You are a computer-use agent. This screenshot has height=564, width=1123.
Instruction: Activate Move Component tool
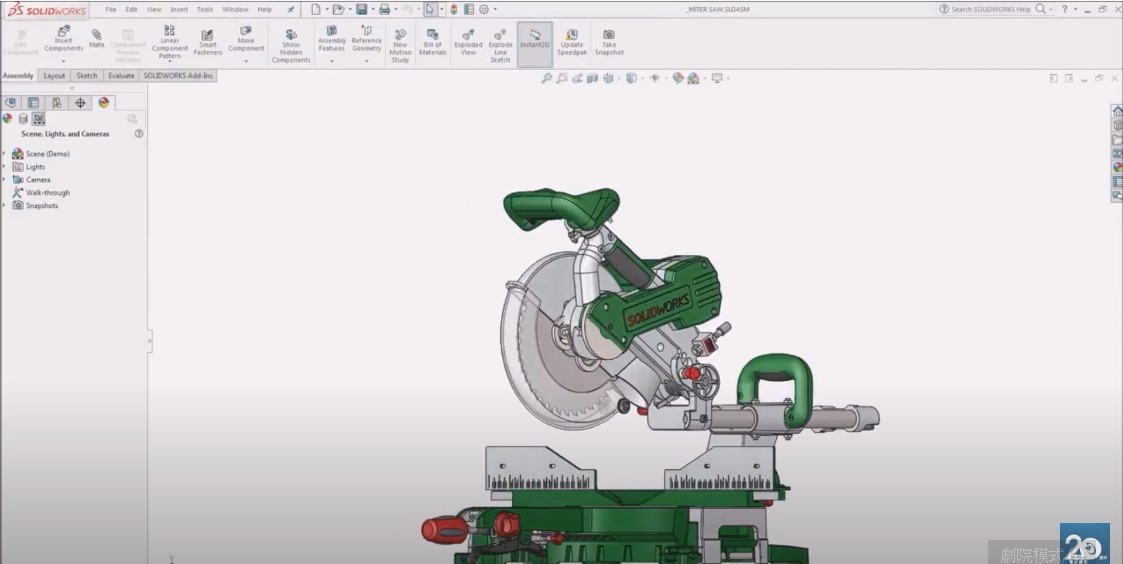point(246,39)
